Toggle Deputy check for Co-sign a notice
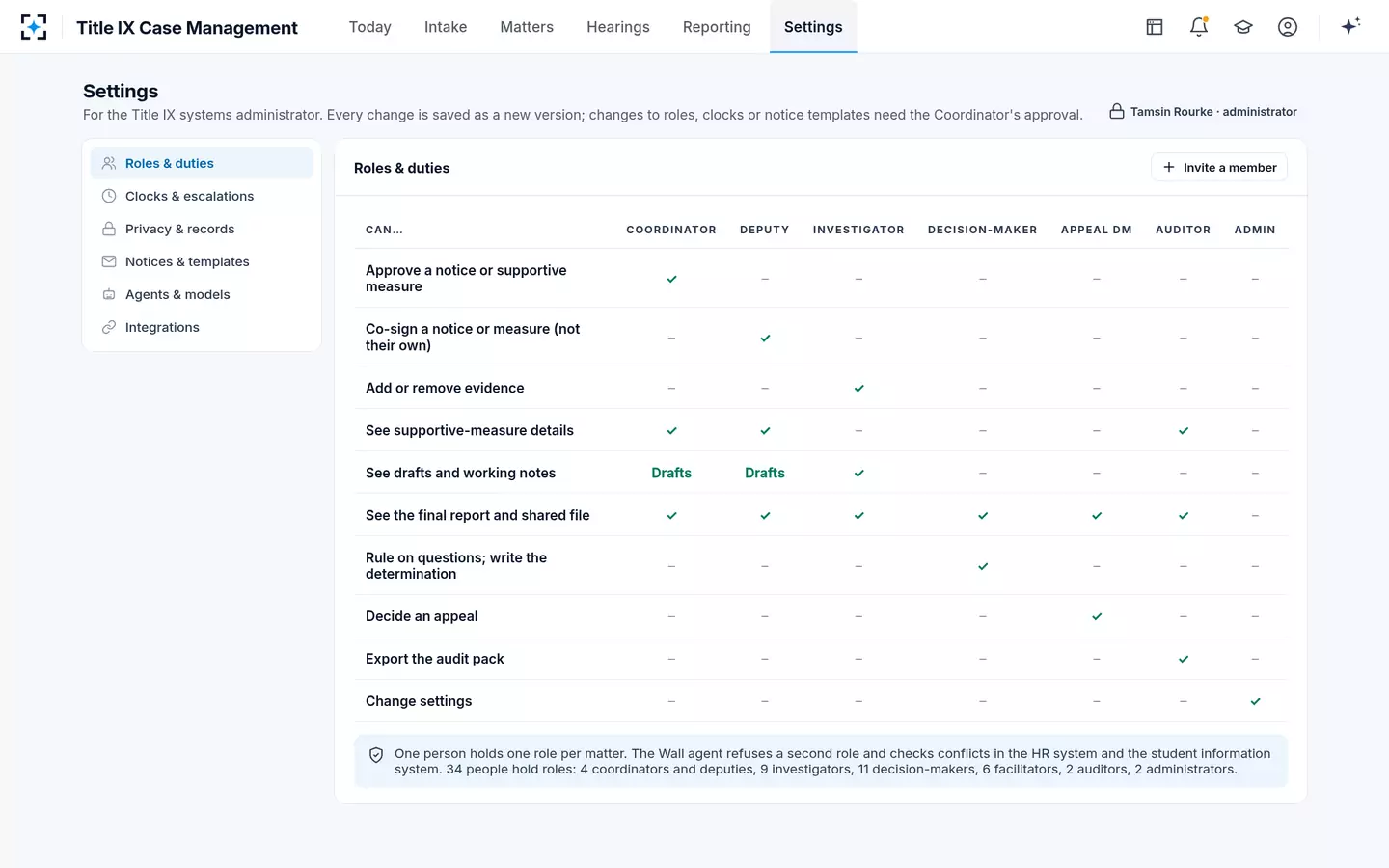 point(765,338)
